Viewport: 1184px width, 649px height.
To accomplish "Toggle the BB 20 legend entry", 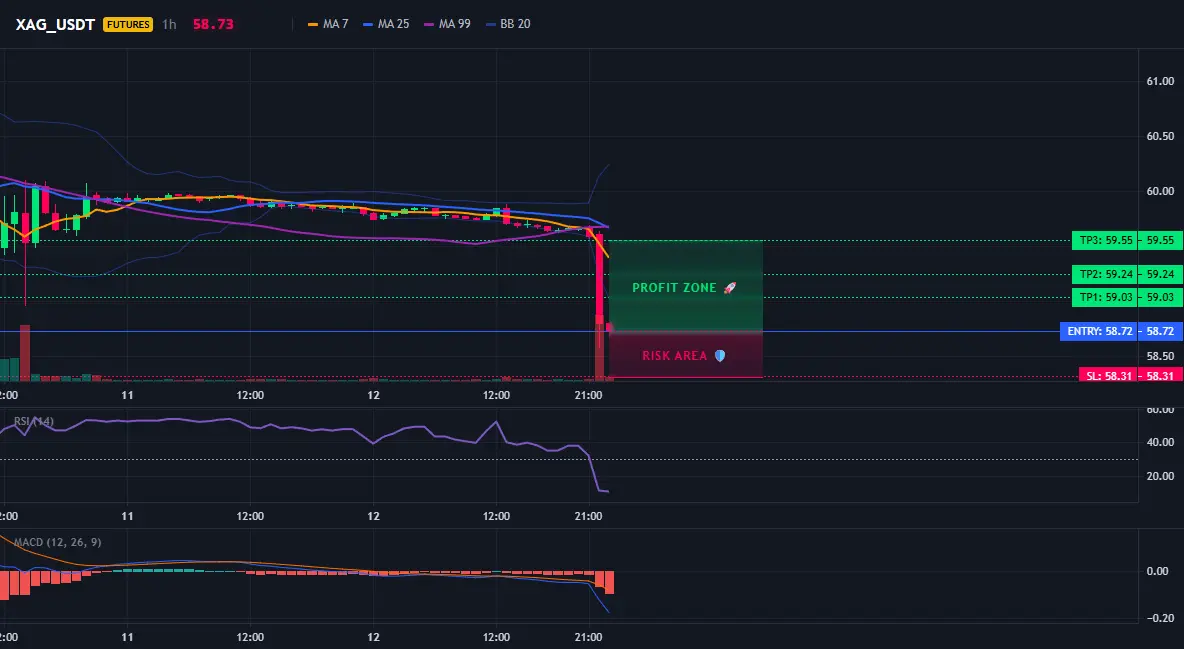I will 508,24.
